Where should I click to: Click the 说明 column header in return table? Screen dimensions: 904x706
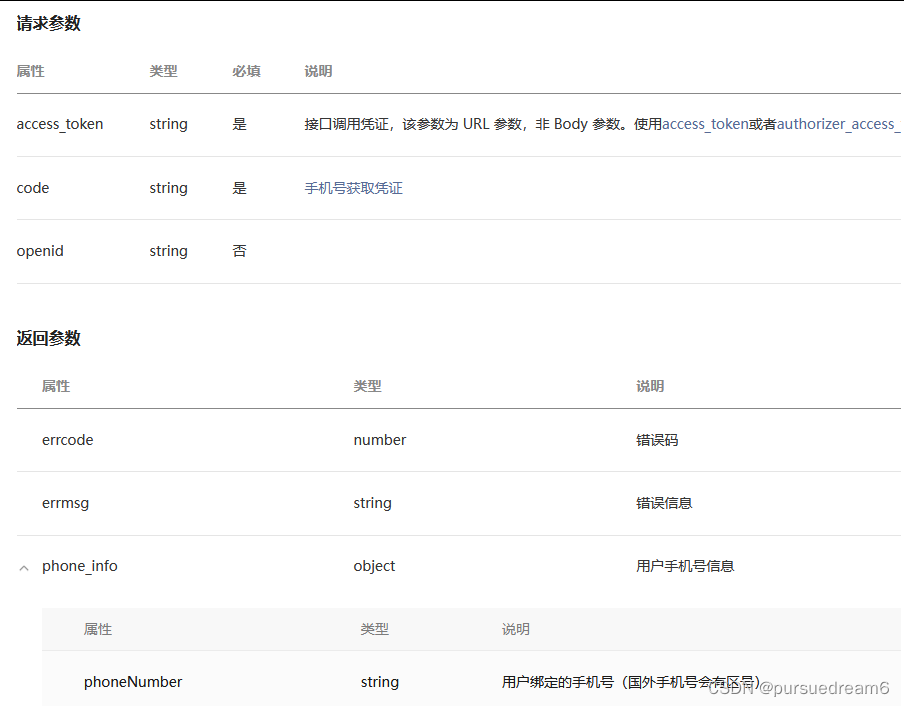pyautogui.click(x=649, y=386)
